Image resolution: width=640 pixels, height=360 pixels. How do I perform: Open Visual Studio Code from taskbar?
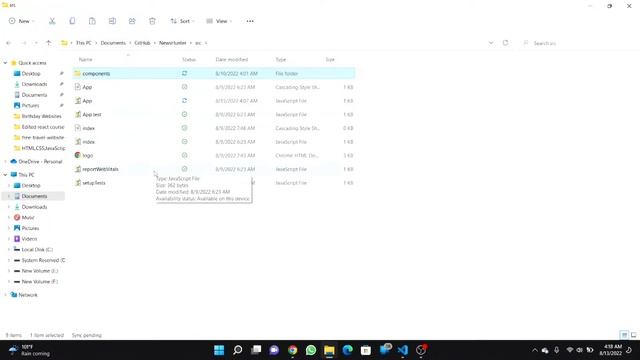click(x=403, y=350)
